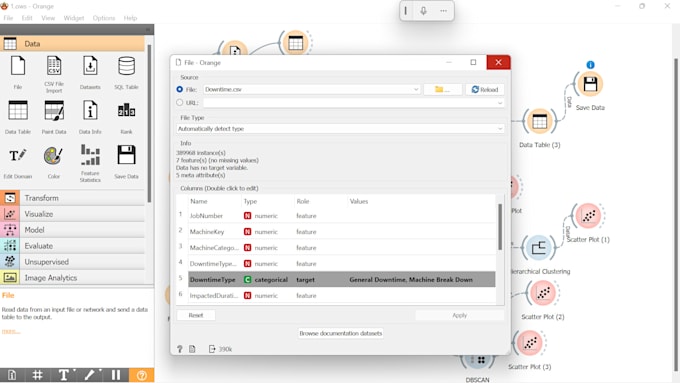Add the Data Table widget from panel
Viewport: 680px width, 383px height.
tap(18, 117)
